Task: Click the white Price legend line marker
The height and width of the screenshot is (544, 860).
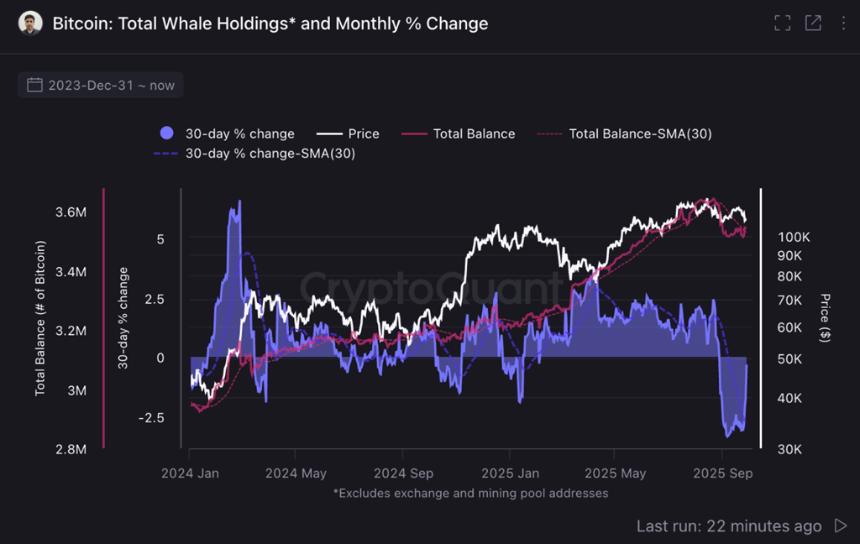Action: click(x=330, y=133)
